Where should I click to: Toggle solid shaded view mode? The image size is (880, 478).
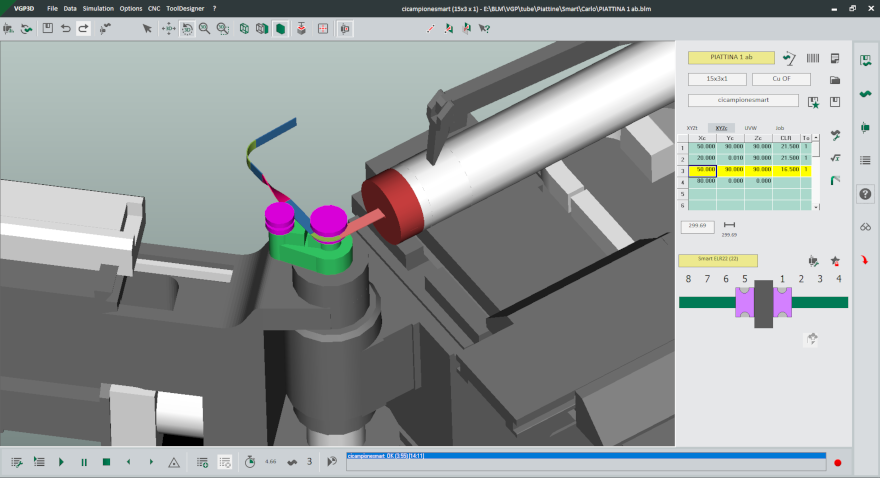tap(281, 28)
